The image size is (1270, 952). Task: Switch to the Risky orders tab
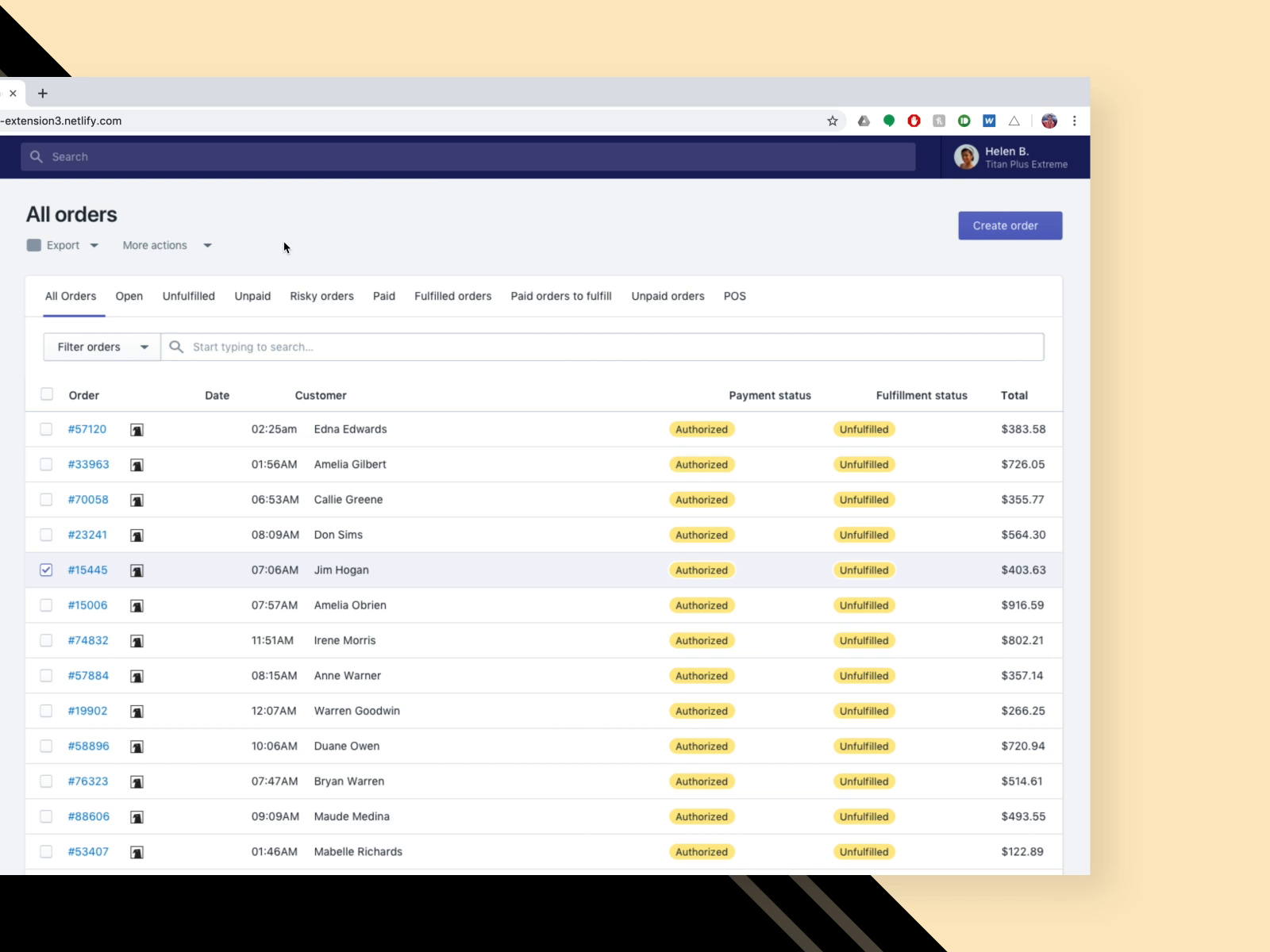point(321,296)
